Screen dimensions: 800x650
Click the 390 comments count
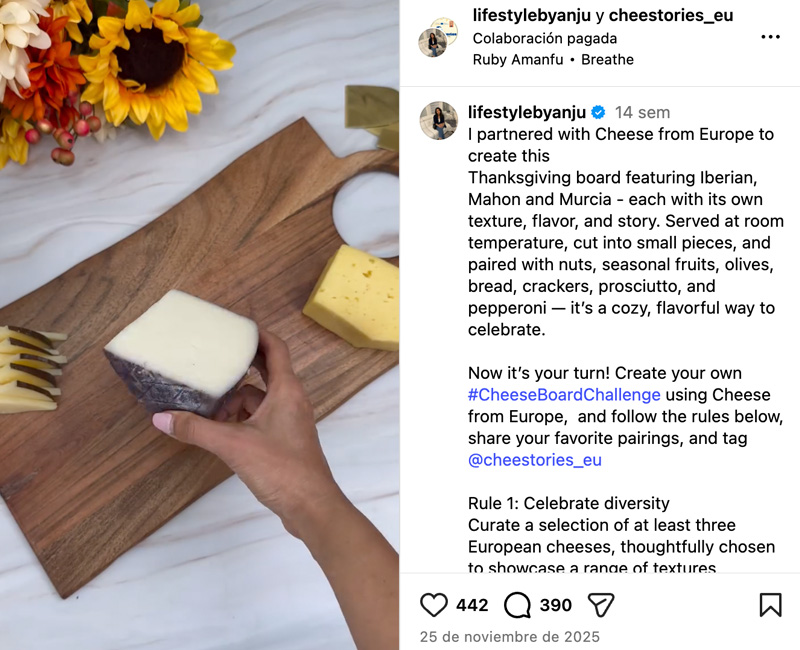tap(556, 605)
